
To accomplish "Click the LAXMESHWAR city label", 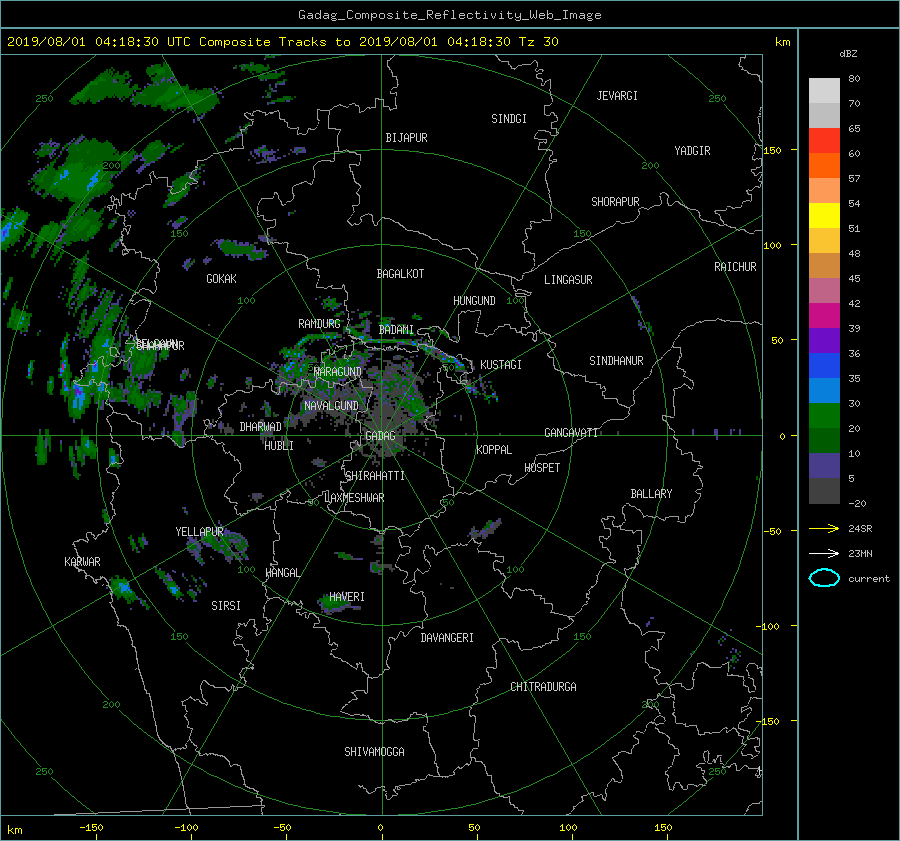I will 354,498.
